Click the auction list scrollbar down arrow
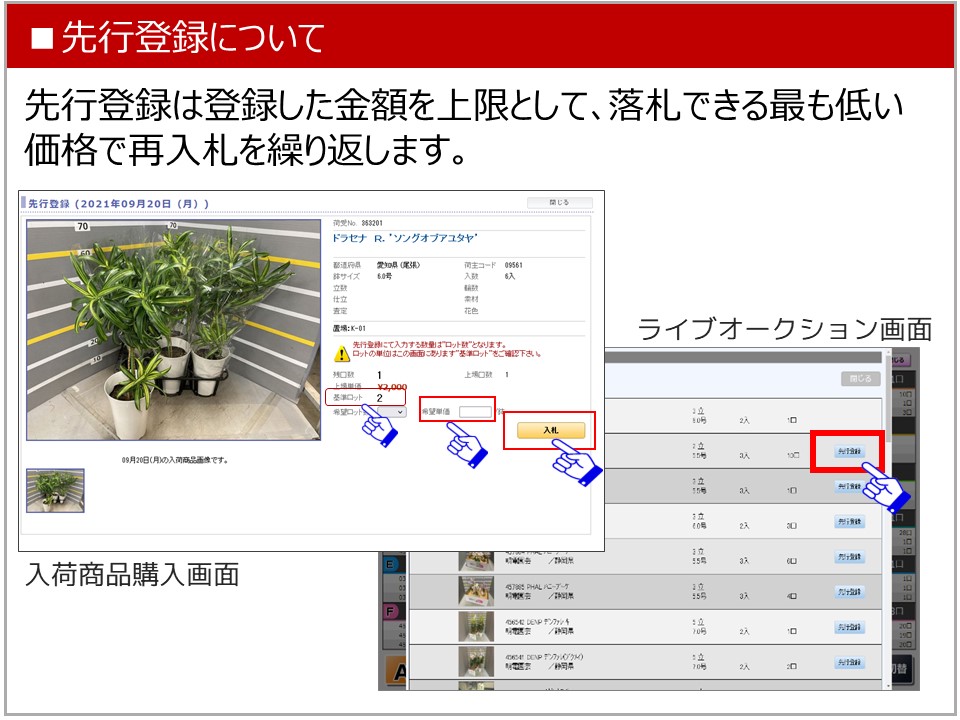The width and height of the screenshot is (960, 720). coord(887,684)
